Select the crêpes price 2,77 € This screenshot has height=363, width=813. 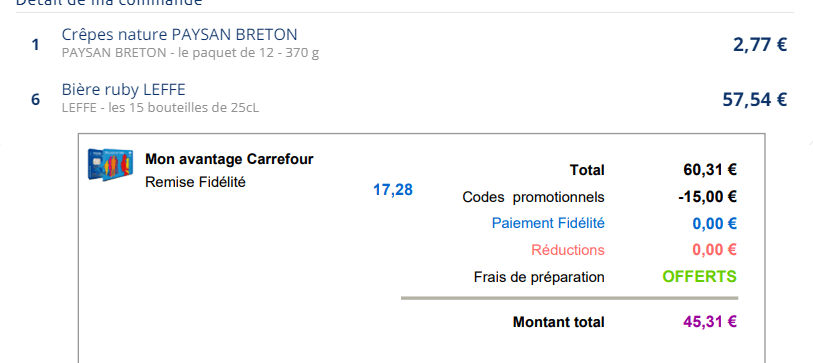point(760,45)
